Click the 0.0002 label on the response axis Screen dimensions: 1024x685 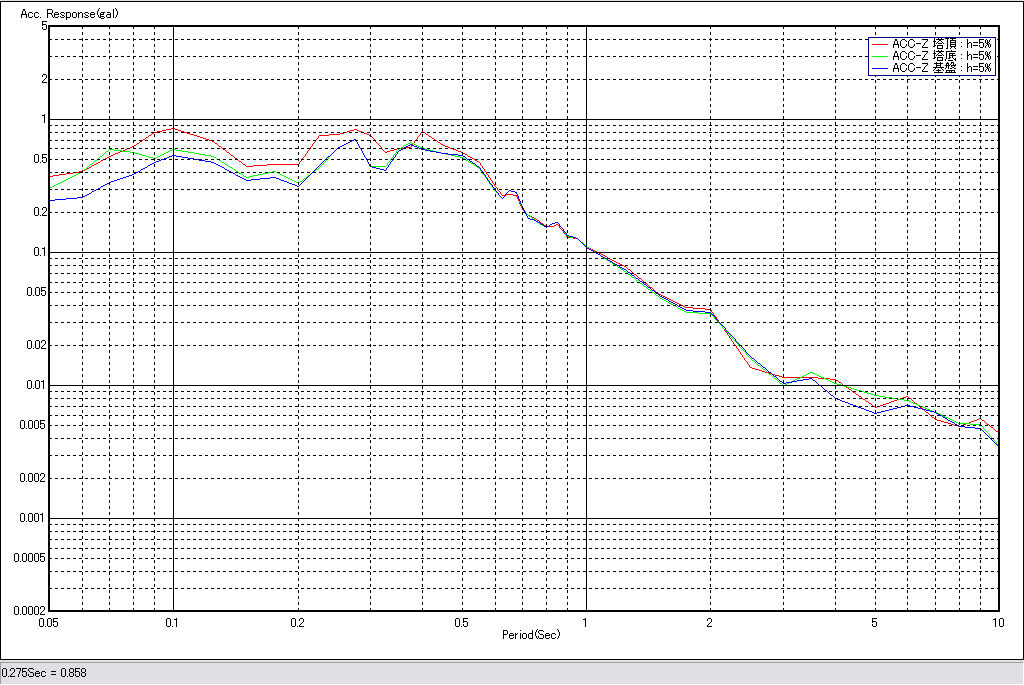point(30,610)
